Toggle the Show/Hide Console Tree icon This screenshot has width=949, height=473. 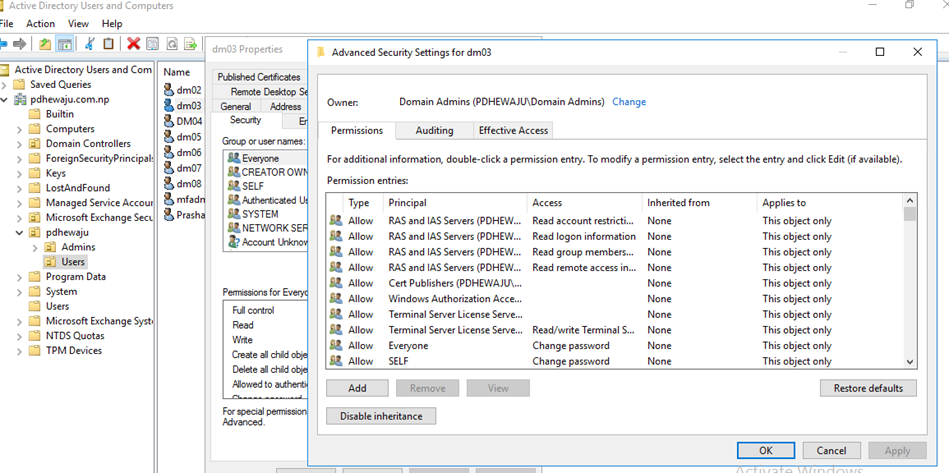[64, 44]
